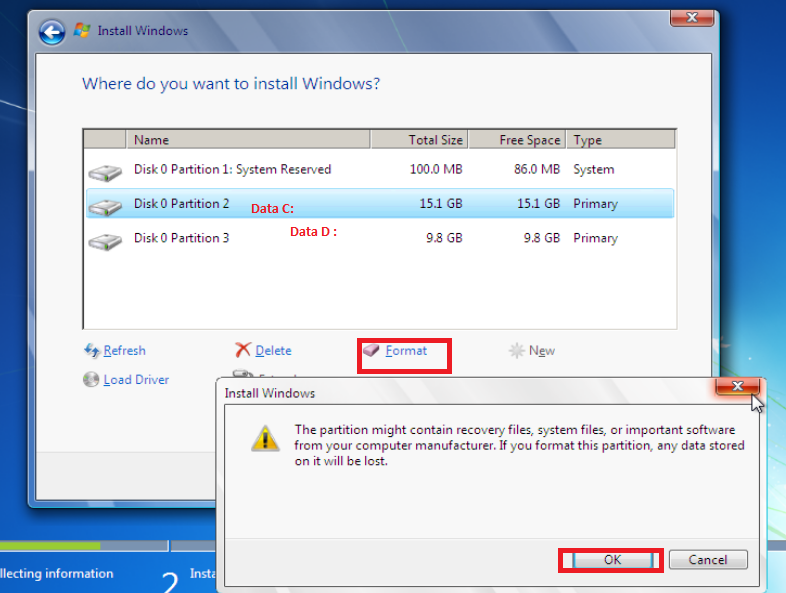The height and width of the screenshot is (593, 786).
Task: Click the drive icon for Disk 0 Partition 3
Action: 105,241
